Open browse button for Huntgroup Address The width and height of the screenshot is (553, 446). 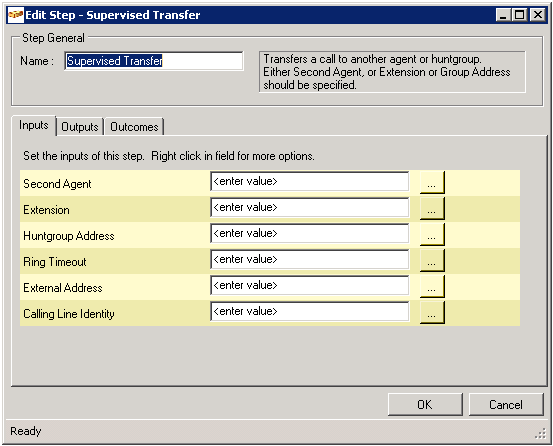coord(432,234)
